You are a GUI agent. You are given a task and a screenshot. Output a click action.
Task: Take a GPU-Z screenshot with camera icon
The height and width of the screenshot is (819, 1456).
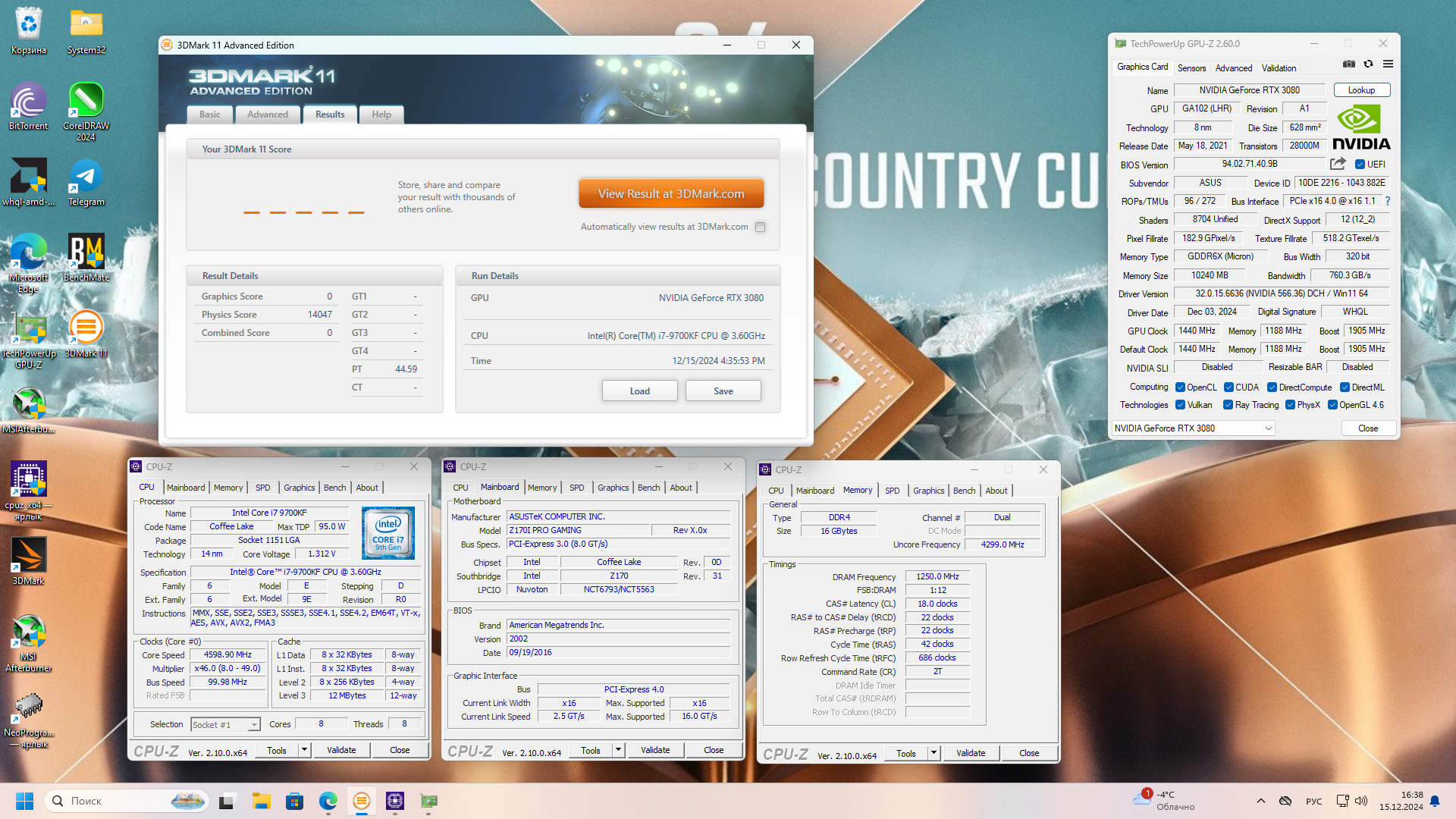tap(1349, 64)
